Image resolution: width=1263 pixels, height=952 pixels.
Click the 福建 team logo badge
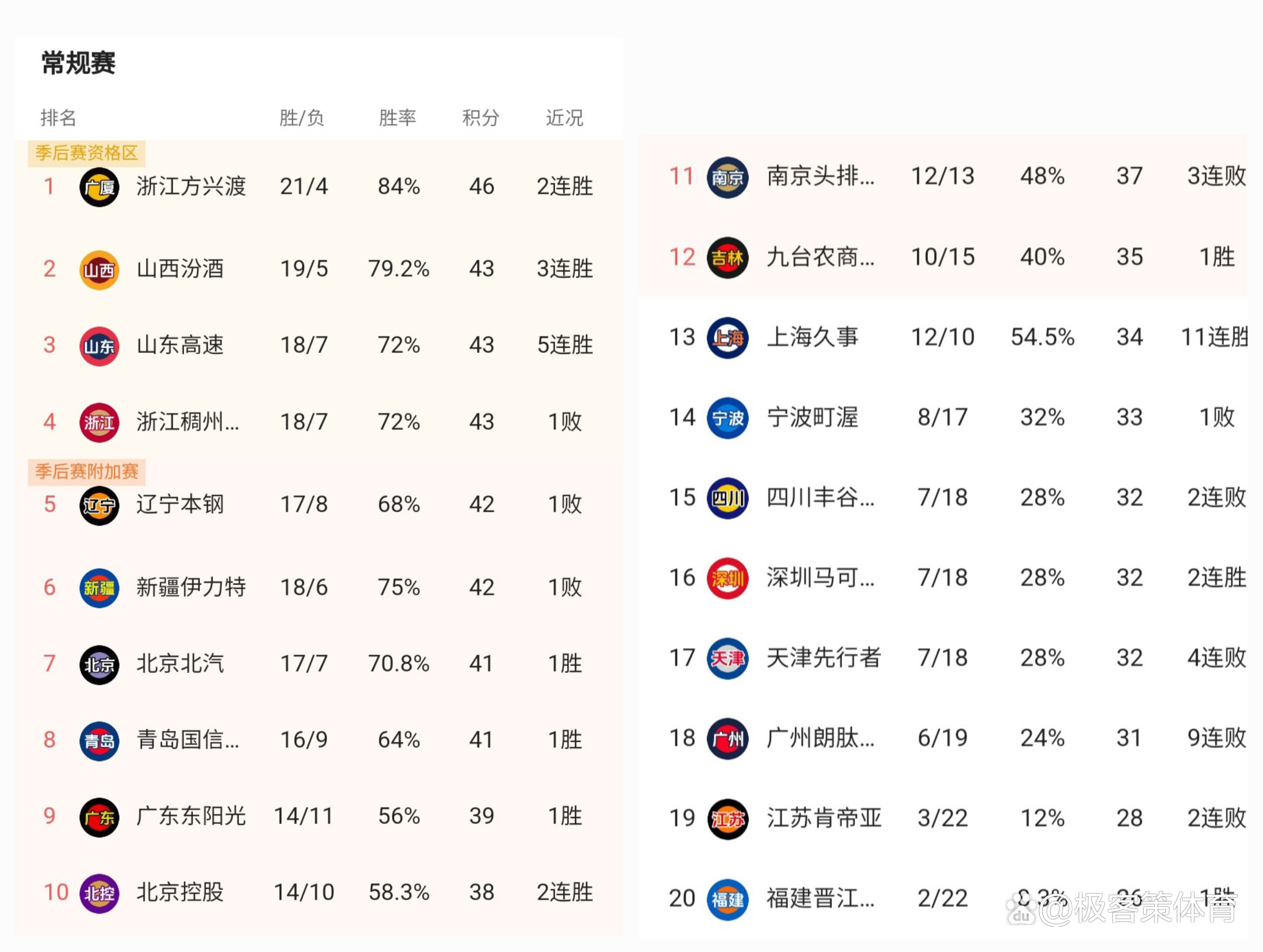(x=727, y=899)
